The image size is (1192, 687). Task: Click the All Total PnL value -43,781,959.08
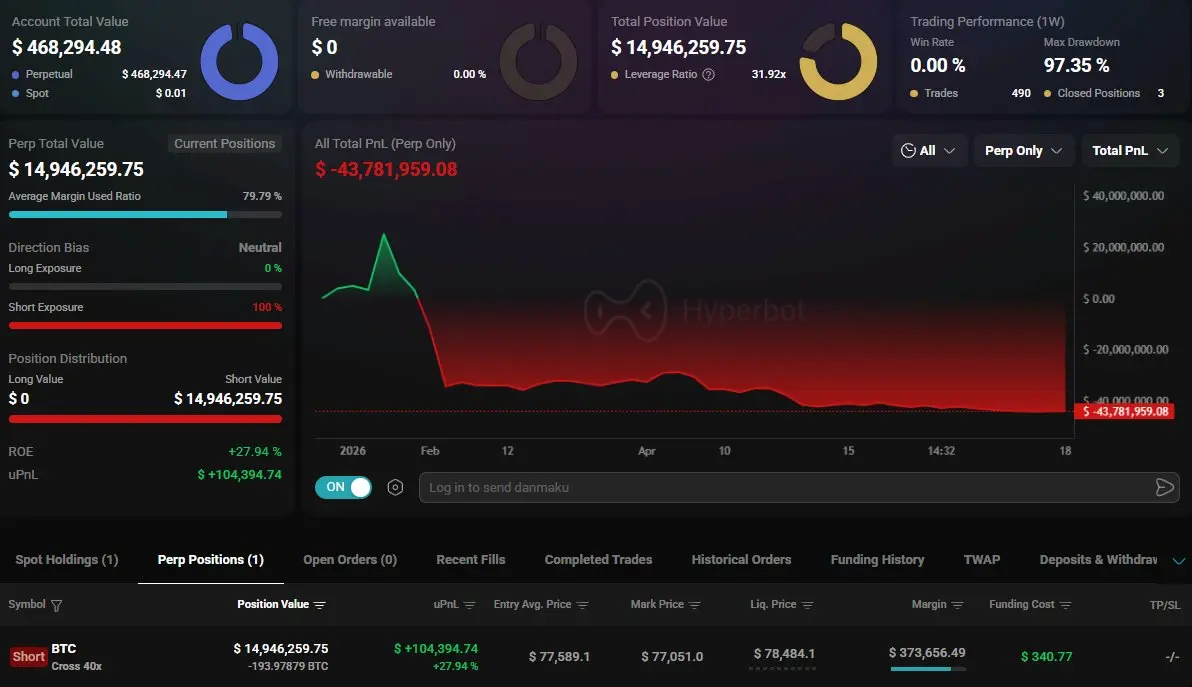click(x=386, y=169)
